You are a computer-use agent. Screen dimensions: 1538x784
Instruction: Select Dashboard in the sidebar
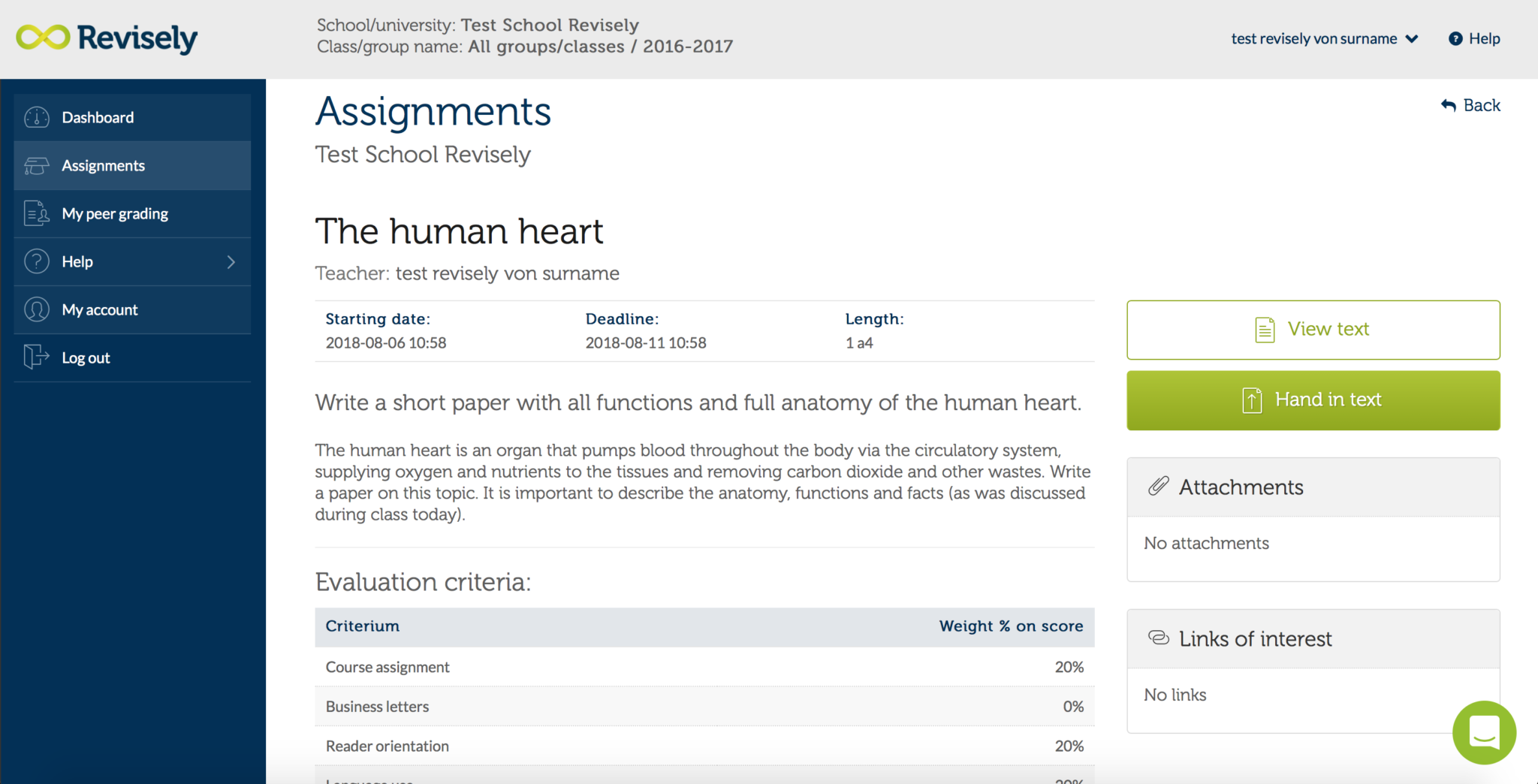click(98, 118)
